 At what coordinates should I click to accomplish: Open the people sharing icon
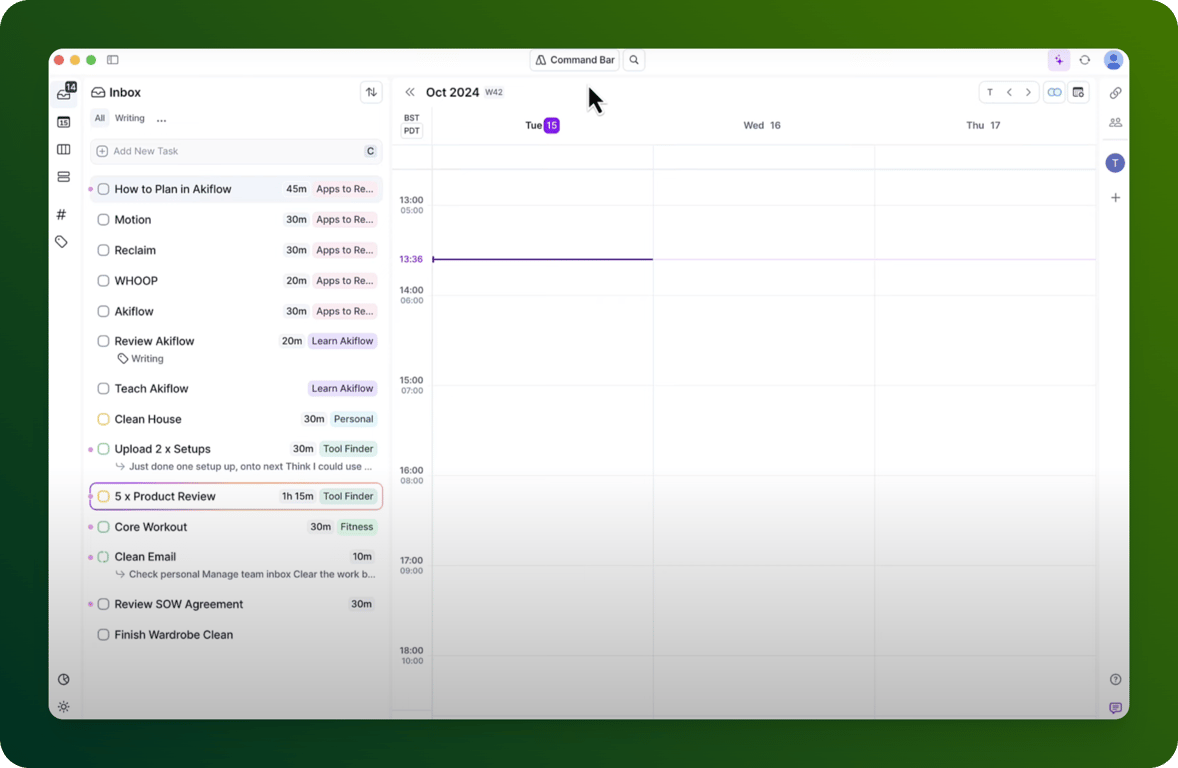1116,122
